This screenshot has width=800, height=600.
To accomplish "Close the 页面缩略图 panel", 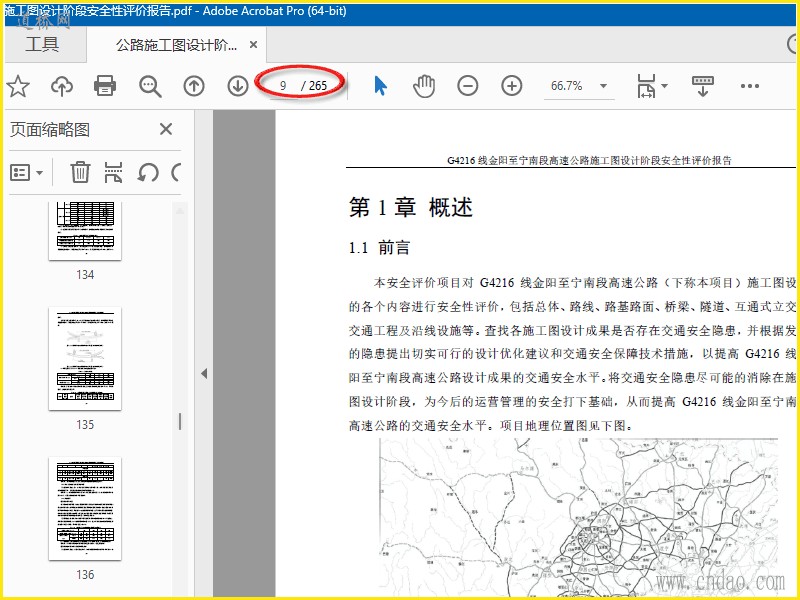I will tap(166, 129).
